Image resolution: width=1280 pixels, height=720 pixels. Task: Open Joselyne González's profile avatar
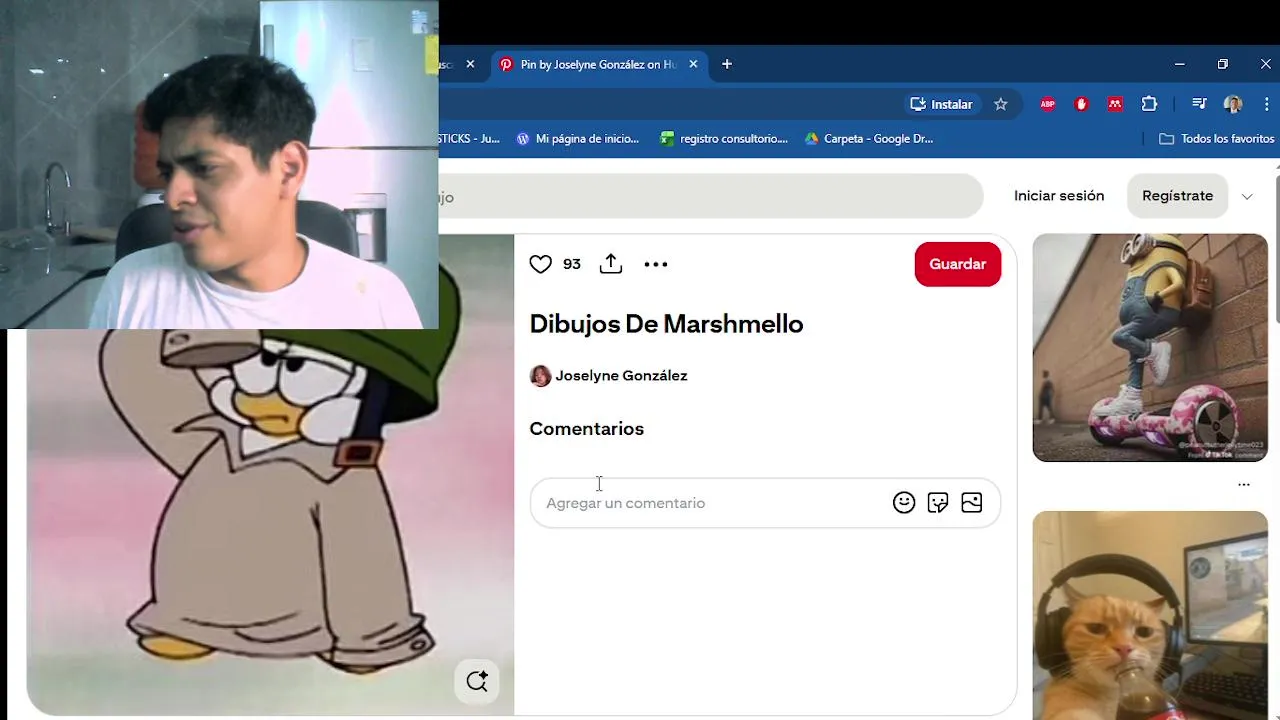(540, 376)
